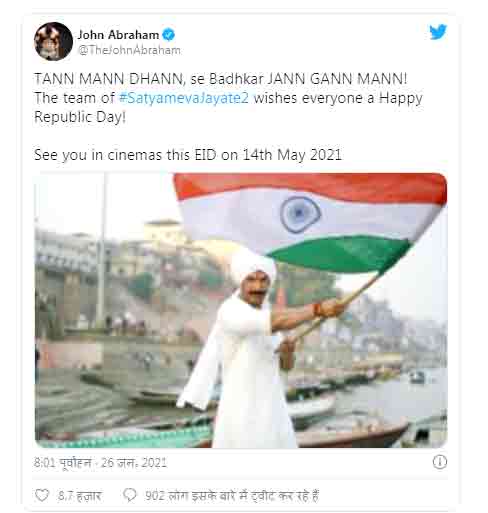488x513 pixels.
Task: Open the tweet timestamp 26 जन. 2021
Action: click(x=134, y=463)
